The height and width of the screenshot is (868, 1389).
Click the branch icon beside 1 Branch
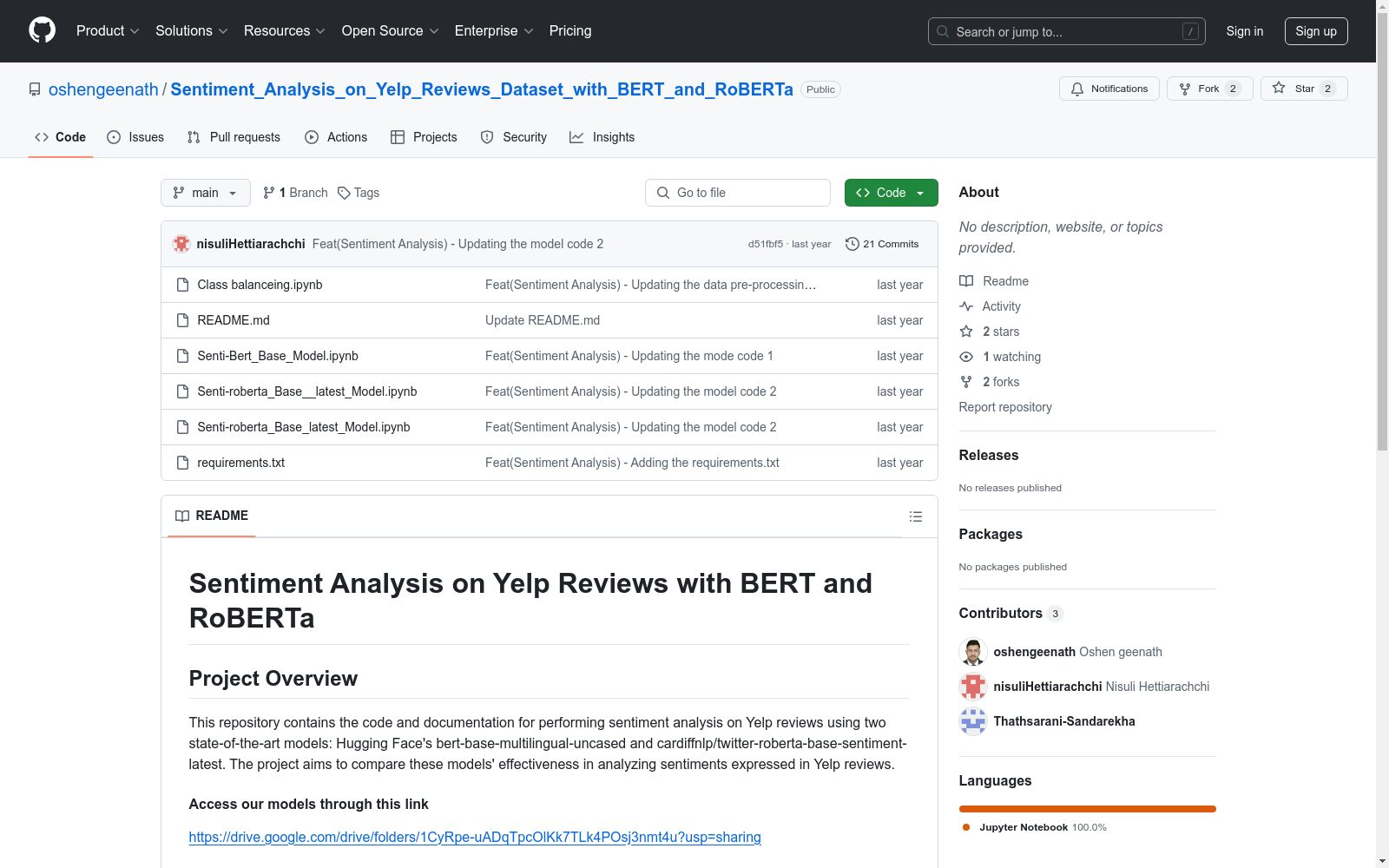pos(269,193)
